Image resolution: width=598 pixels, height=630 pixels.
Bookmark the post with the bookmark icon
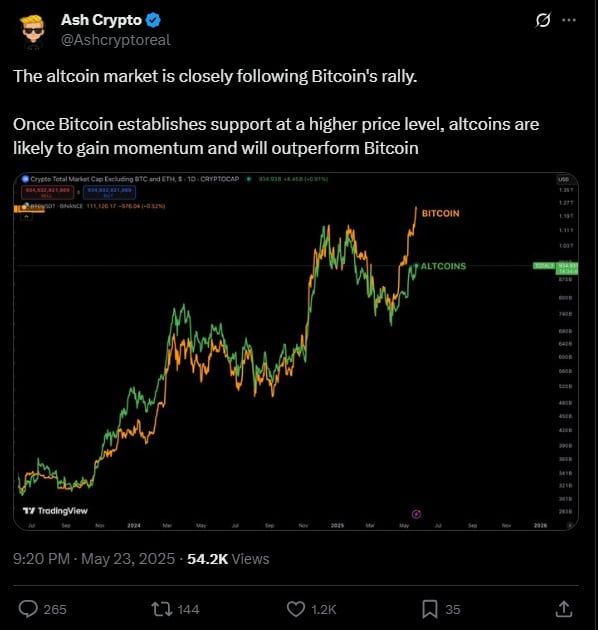coord(430,609)
